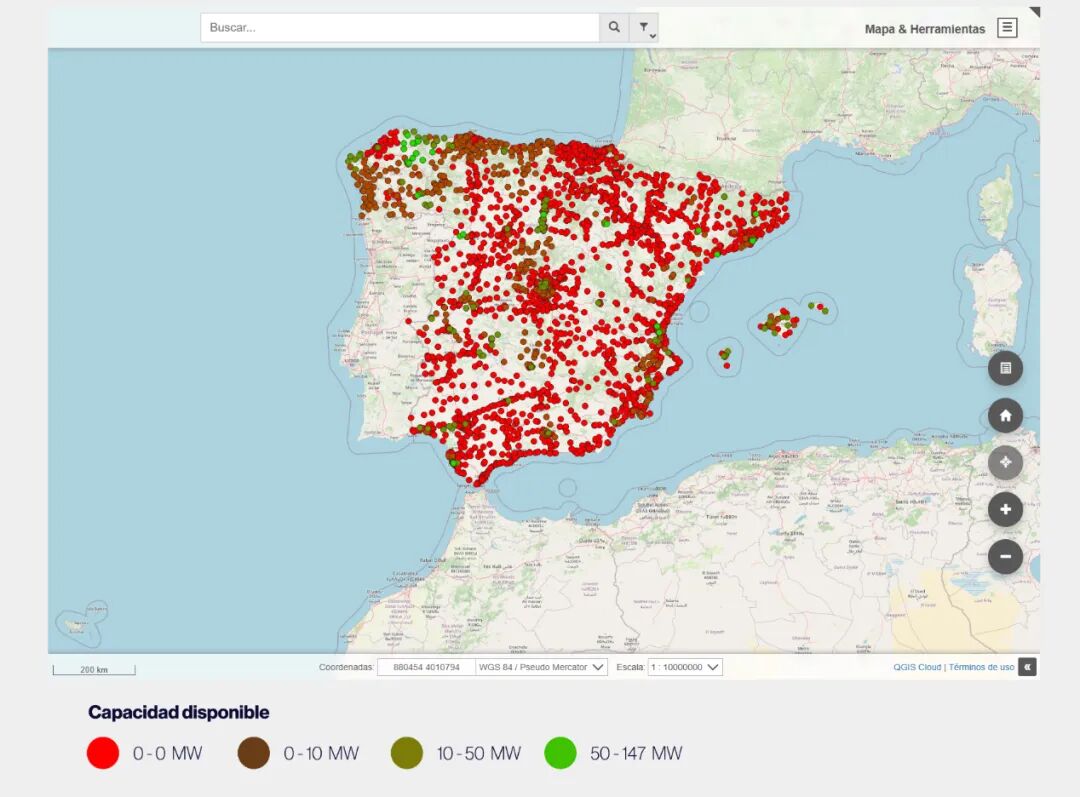Image resolution: width=1080 pixels, height=797 pixels.
Task: Reset map to home extent
Action: pyautogui.click(x=1005, y=415)
